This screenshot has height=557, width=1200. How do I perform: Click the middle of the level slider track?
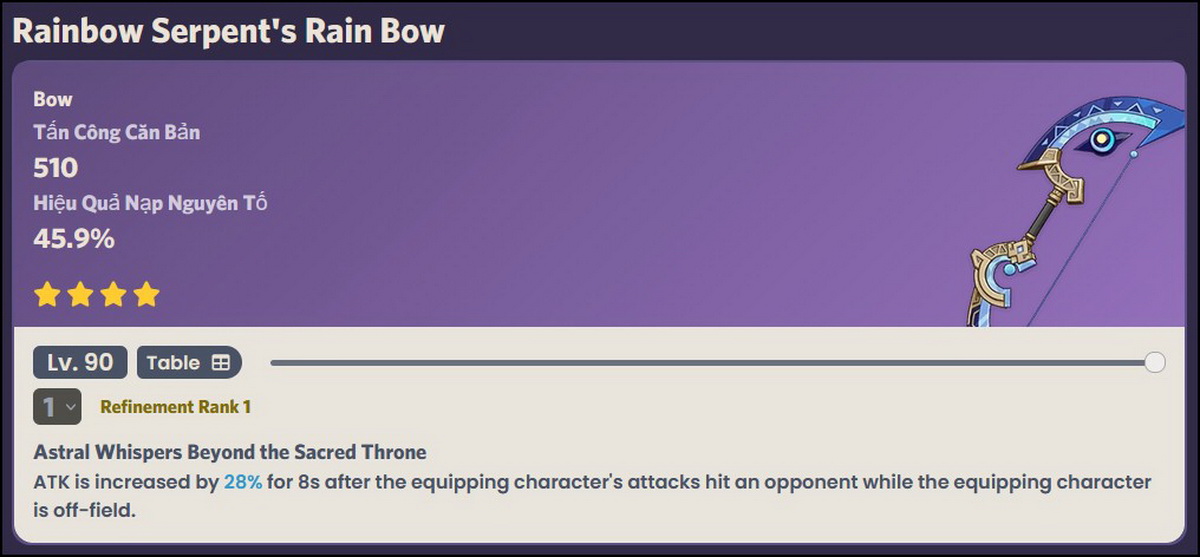(710, 362)
